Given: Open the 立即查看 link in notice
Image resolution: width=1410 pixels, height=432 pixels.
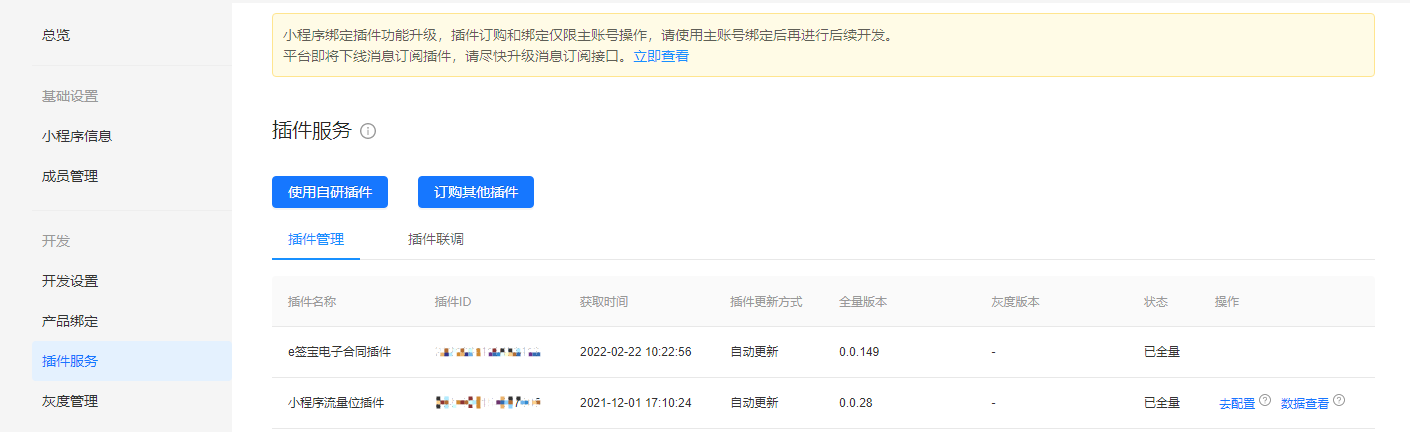Looking at the screenshot, I should (x=661, y=56).
